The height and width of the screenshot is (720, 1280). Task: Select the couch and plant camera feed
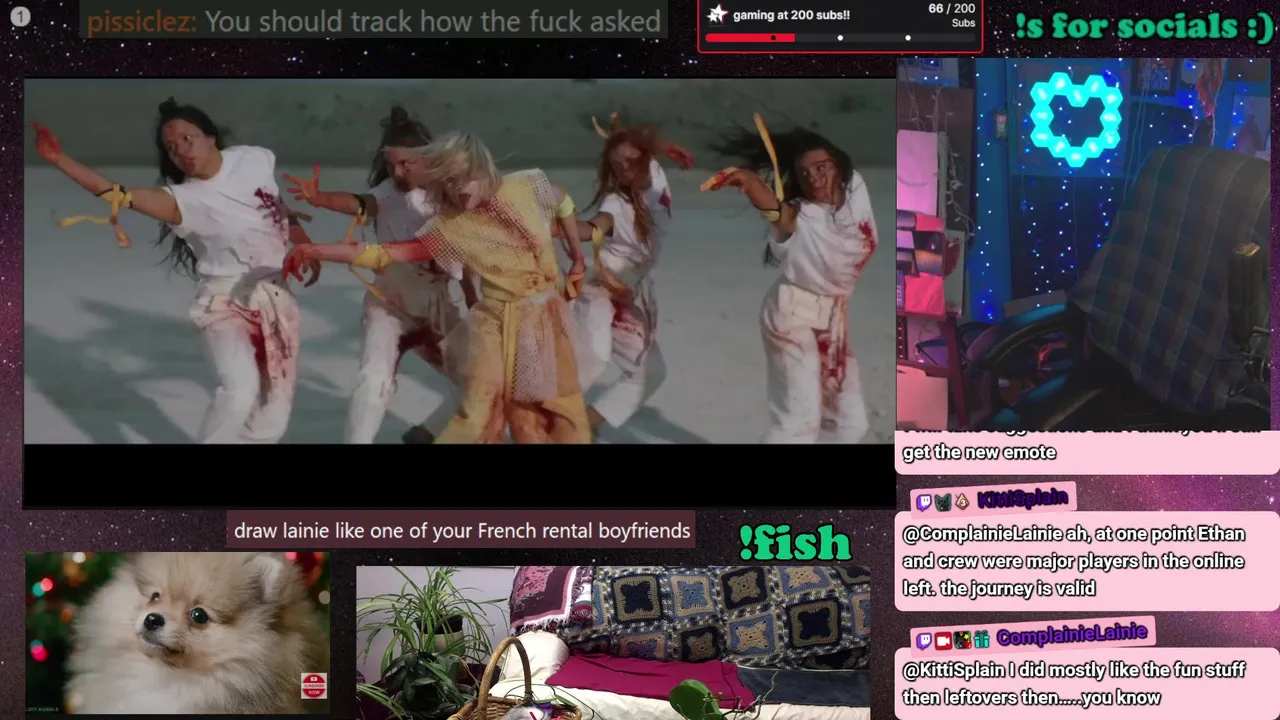click(613, 643)
